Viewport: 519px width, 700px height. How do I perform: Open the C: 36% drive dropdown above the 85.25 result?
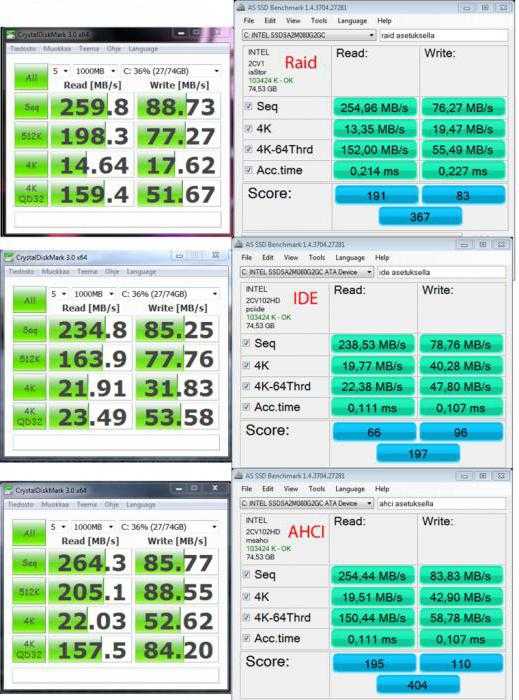click(x=170, y=294)
